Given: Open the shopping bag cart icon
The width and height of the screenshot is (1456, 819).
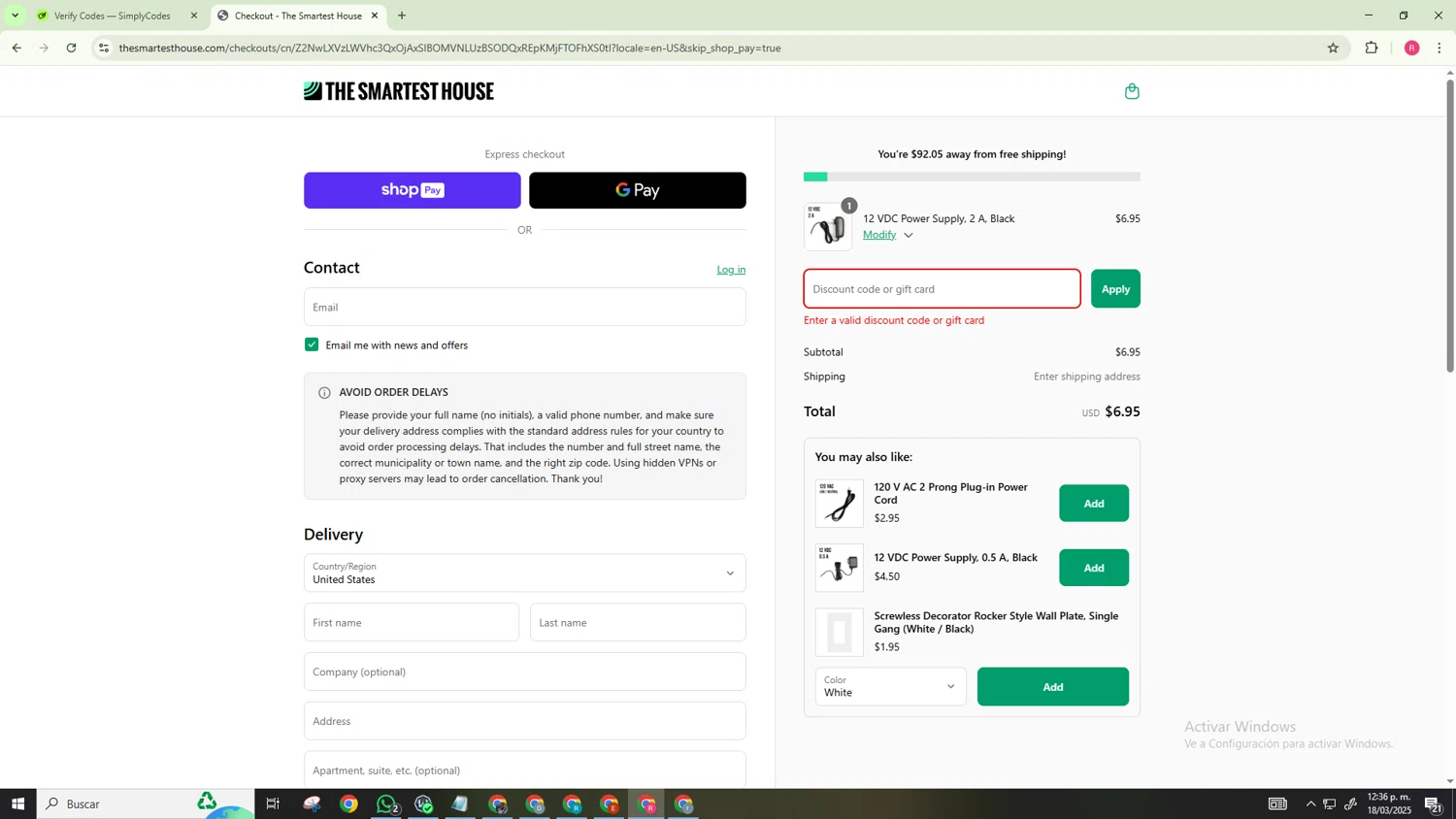Looking at the screenshot, I should pyautogui.click(x=1132, y=91).
